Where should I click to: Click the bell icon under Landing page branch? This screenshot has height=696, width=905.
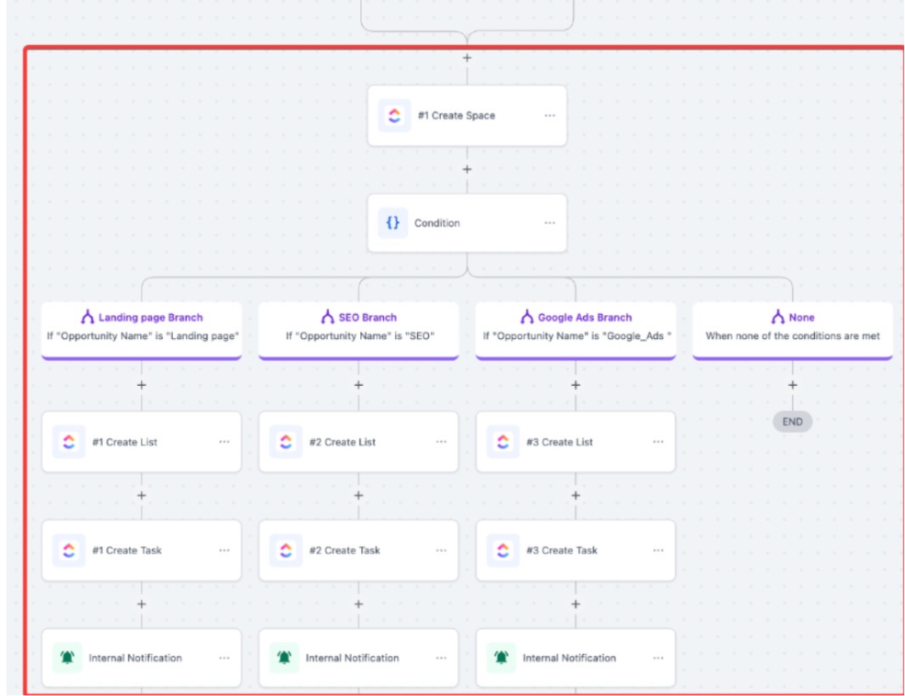(69, 658)
